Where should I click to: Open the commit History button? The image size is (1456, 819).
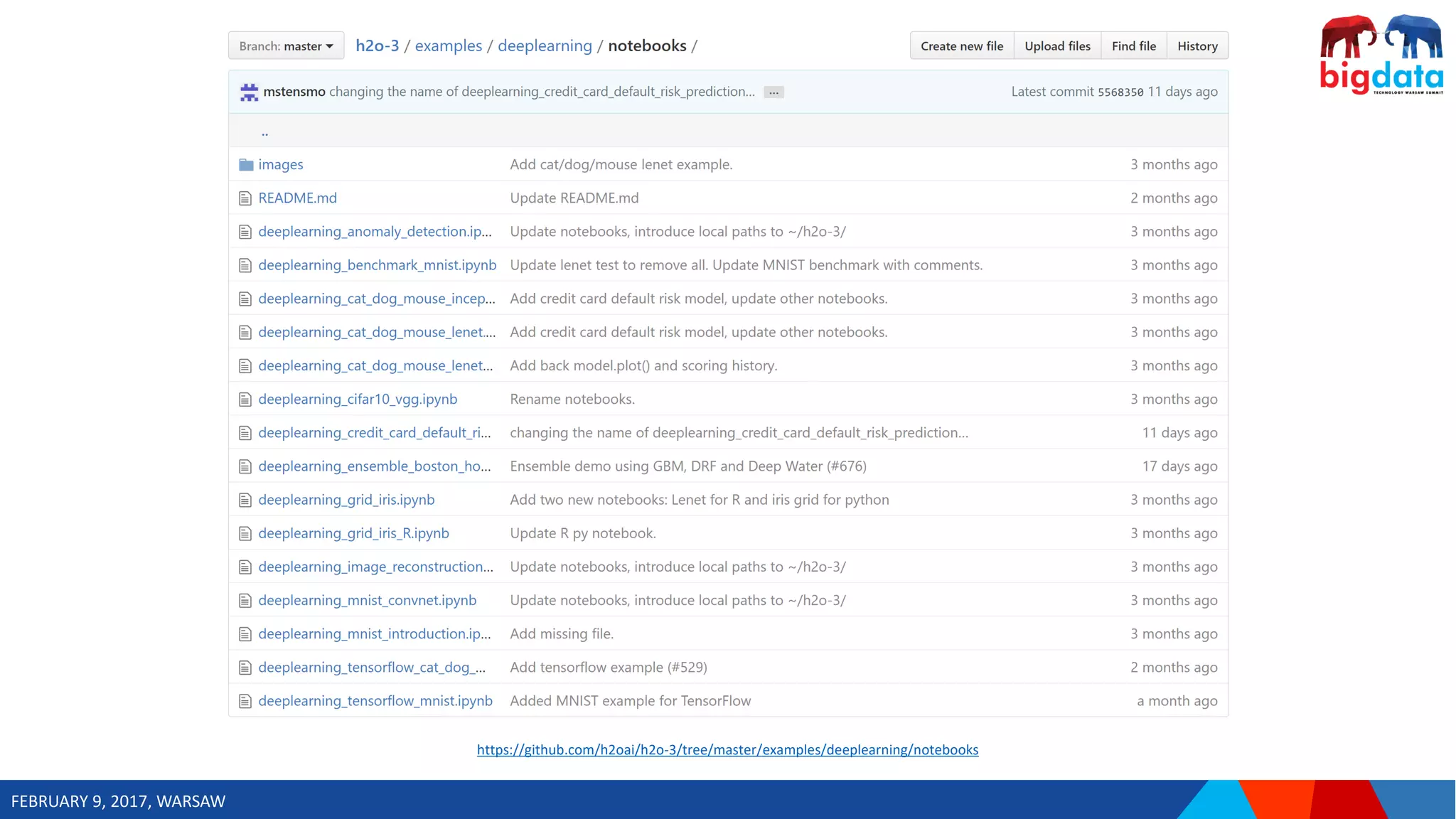click(x=1197, y=46)
